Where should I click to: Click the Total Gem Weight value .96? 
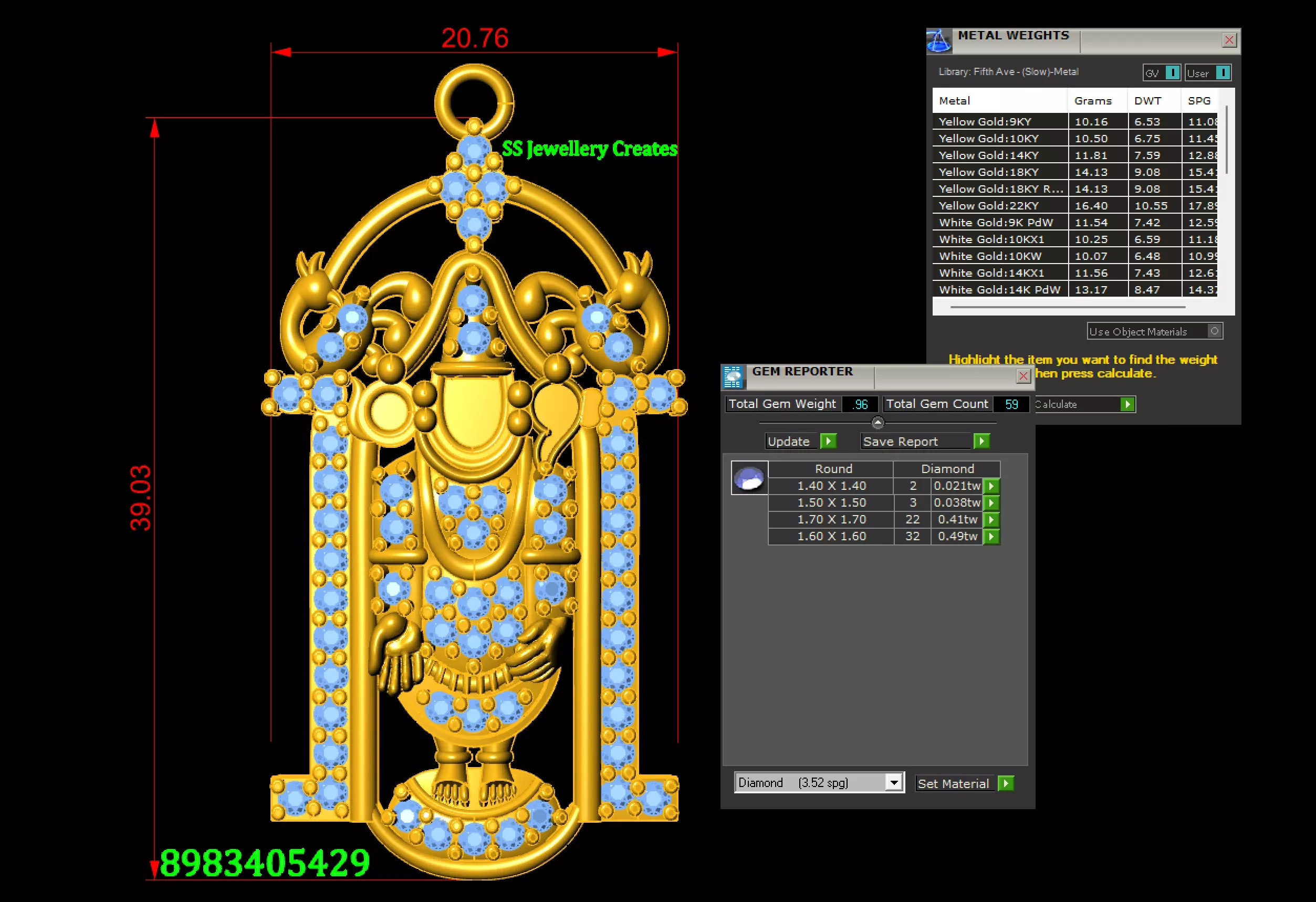pyautogui.click(x=860, y=404)
